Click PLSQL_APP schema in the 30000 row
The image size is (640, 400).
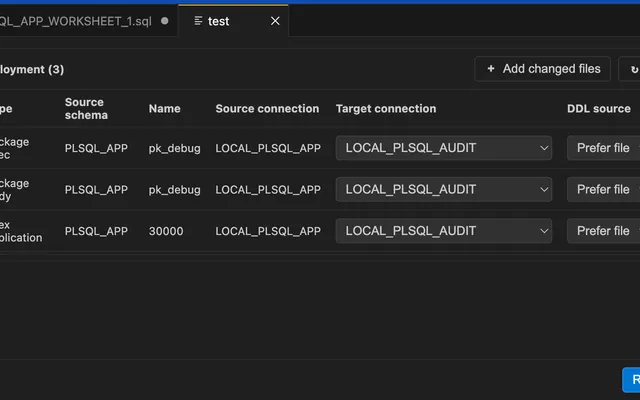96,231
